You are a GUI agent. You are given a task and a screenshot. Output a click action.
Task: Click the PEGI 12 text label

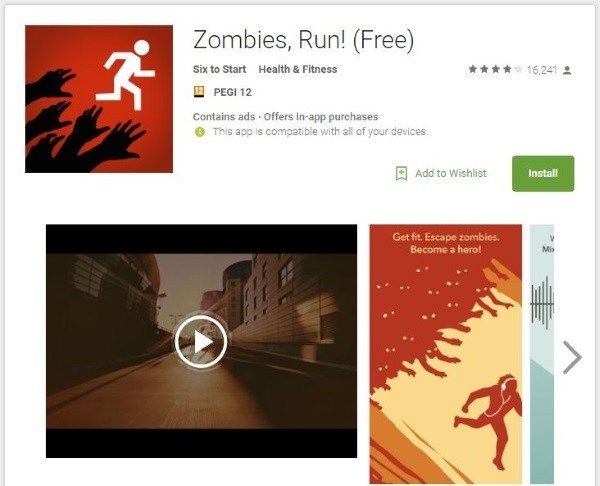[x=232, y=92]
